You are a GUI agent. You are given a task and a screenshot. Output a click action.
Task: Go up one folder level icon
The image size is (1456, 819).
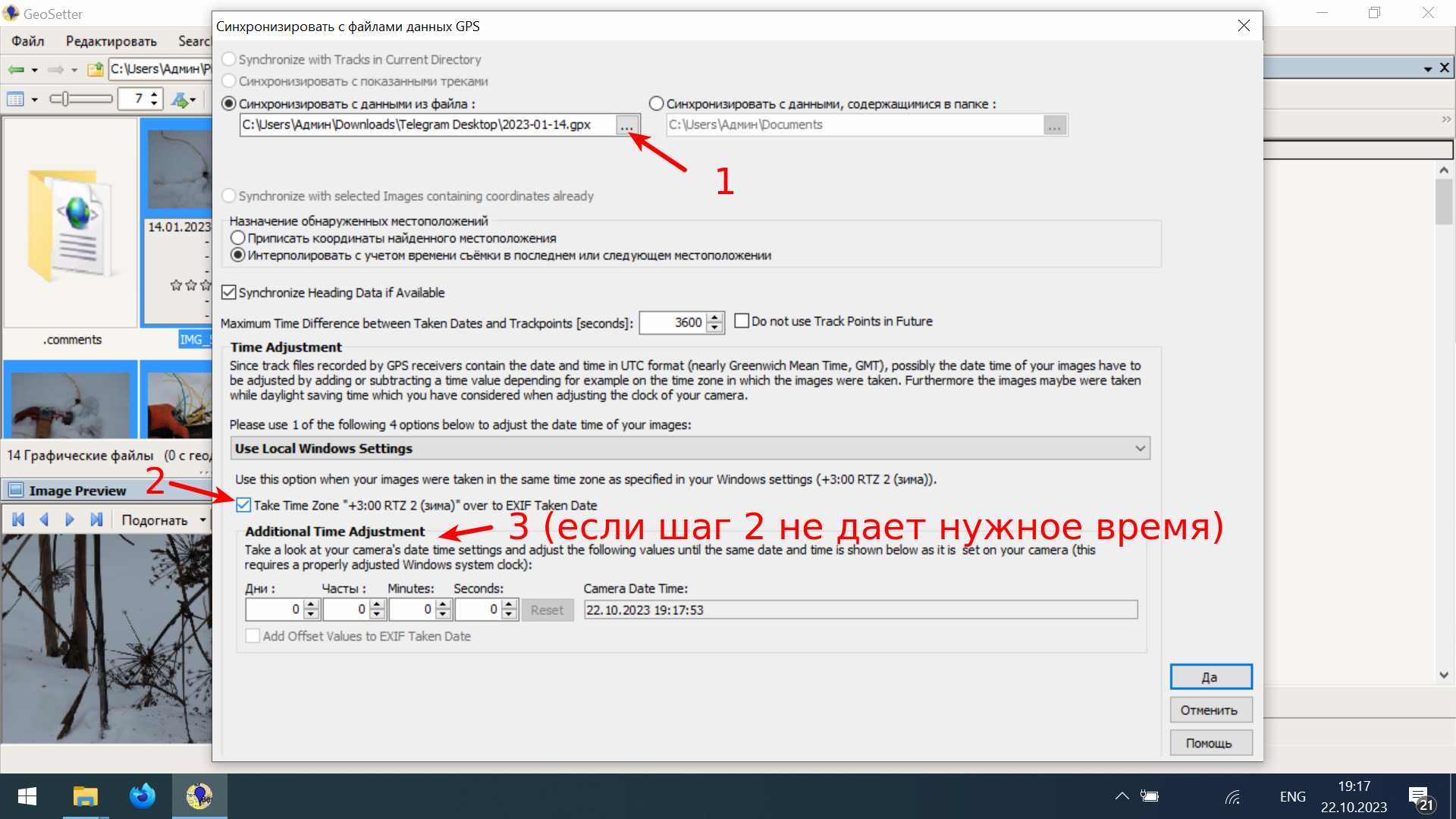[95, 69]
